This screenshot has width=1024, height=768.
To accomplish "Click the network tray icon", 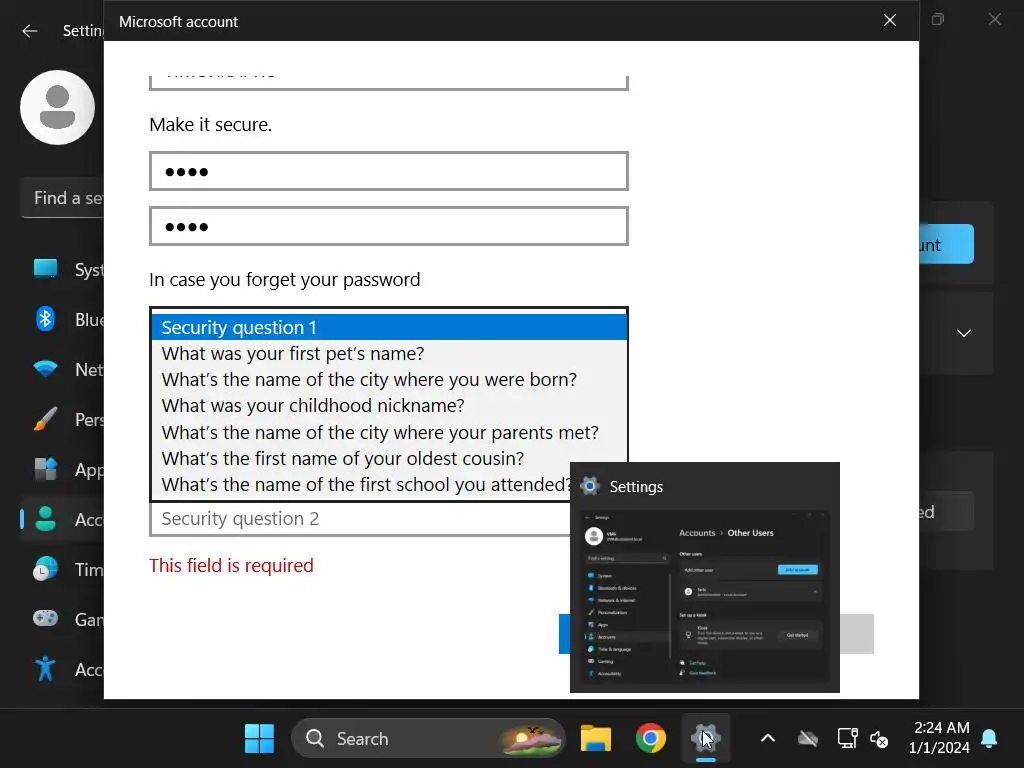I will tap(847, 739).
